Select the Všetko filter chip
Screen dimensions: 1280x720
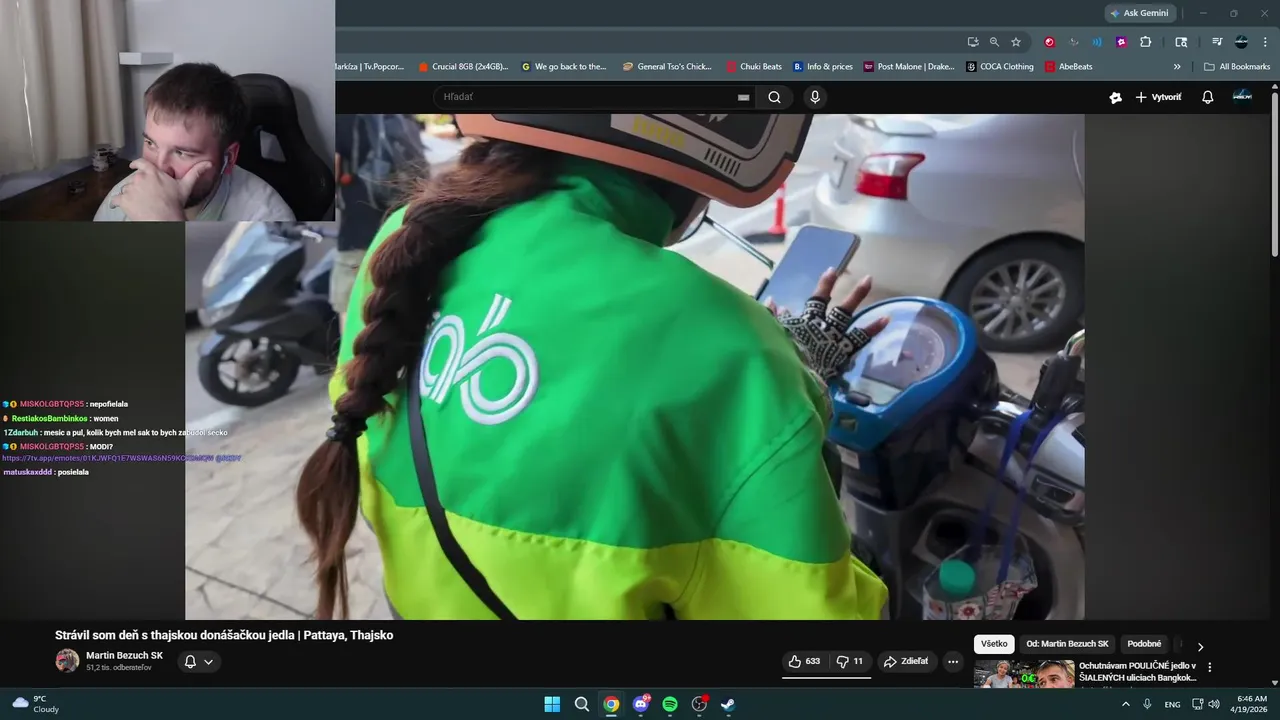[x=994, y=644]
